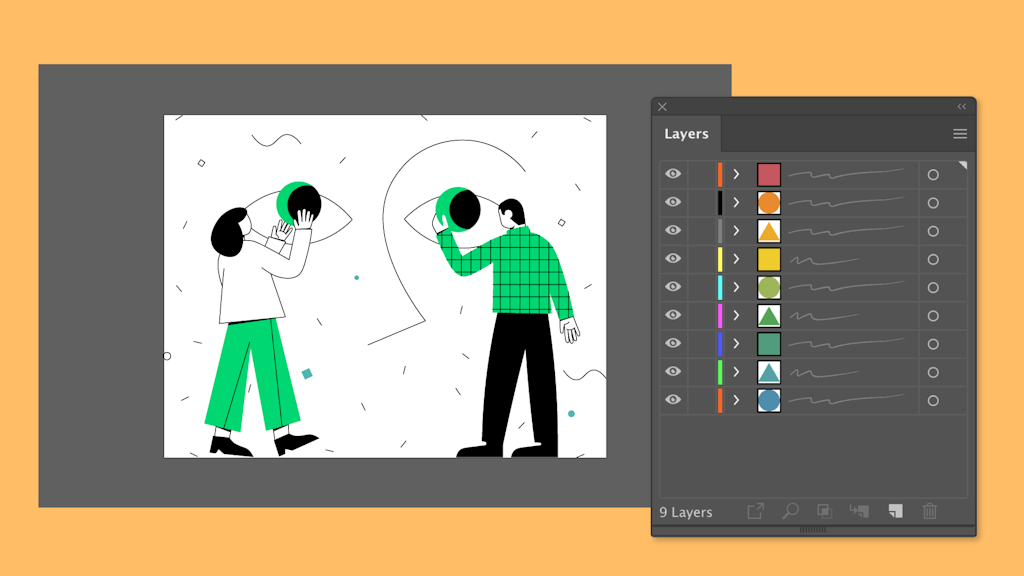The height and width of the screenshot is (576, 1024).
Task: Click the Locate Object magnifier icon
Action: pyautogui.click(x=790, y=511)
